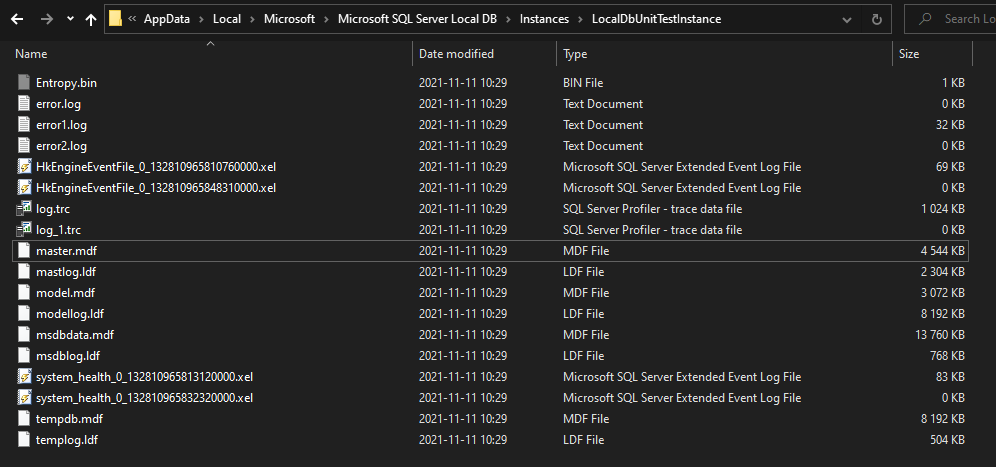Navigate to Microsoft SQL Server Local DB breadcrumb
This screenshot has height=467, width=996.
coord(417,19)
